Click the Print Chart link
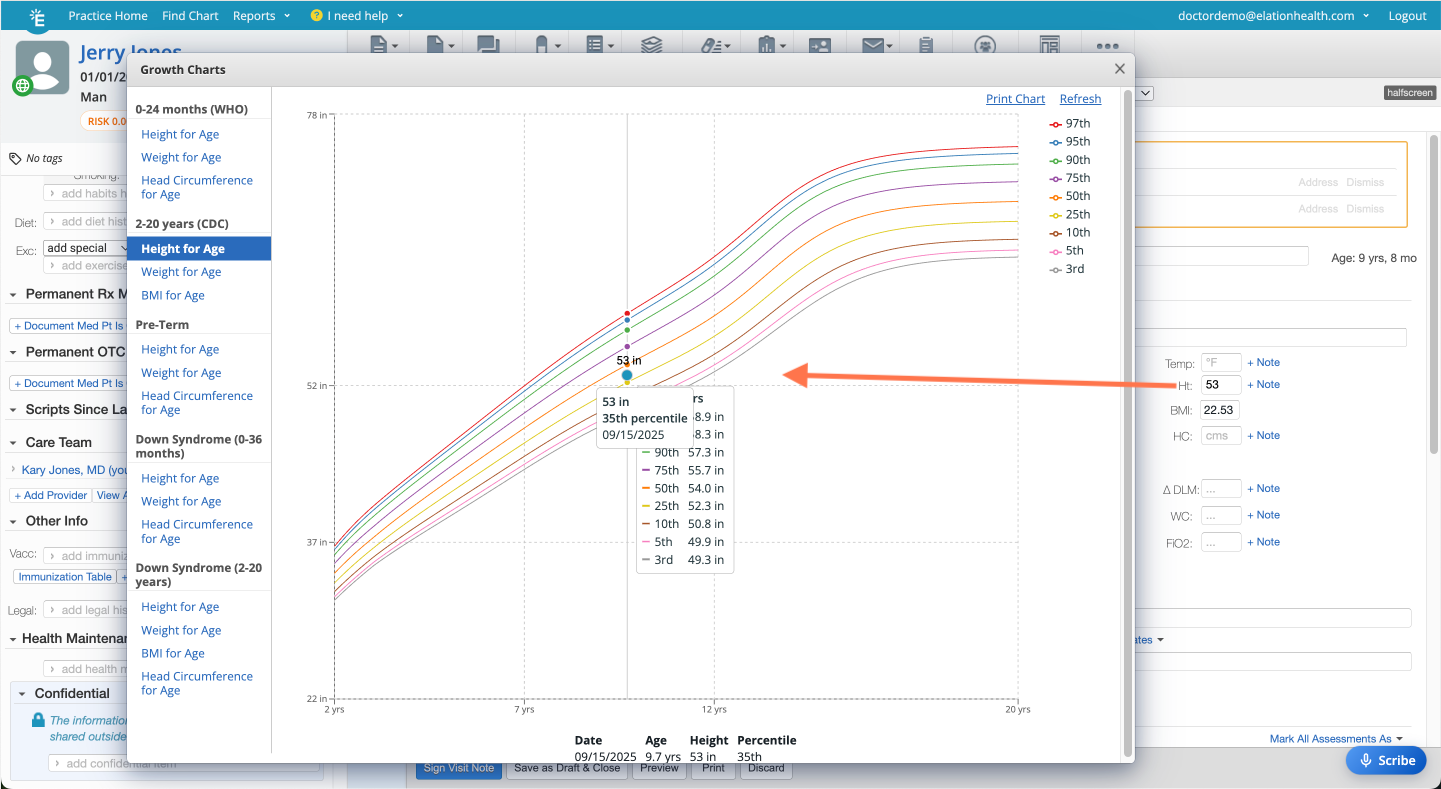The width and height of the screenshot is (1441, 789). tap(1015, 99)
